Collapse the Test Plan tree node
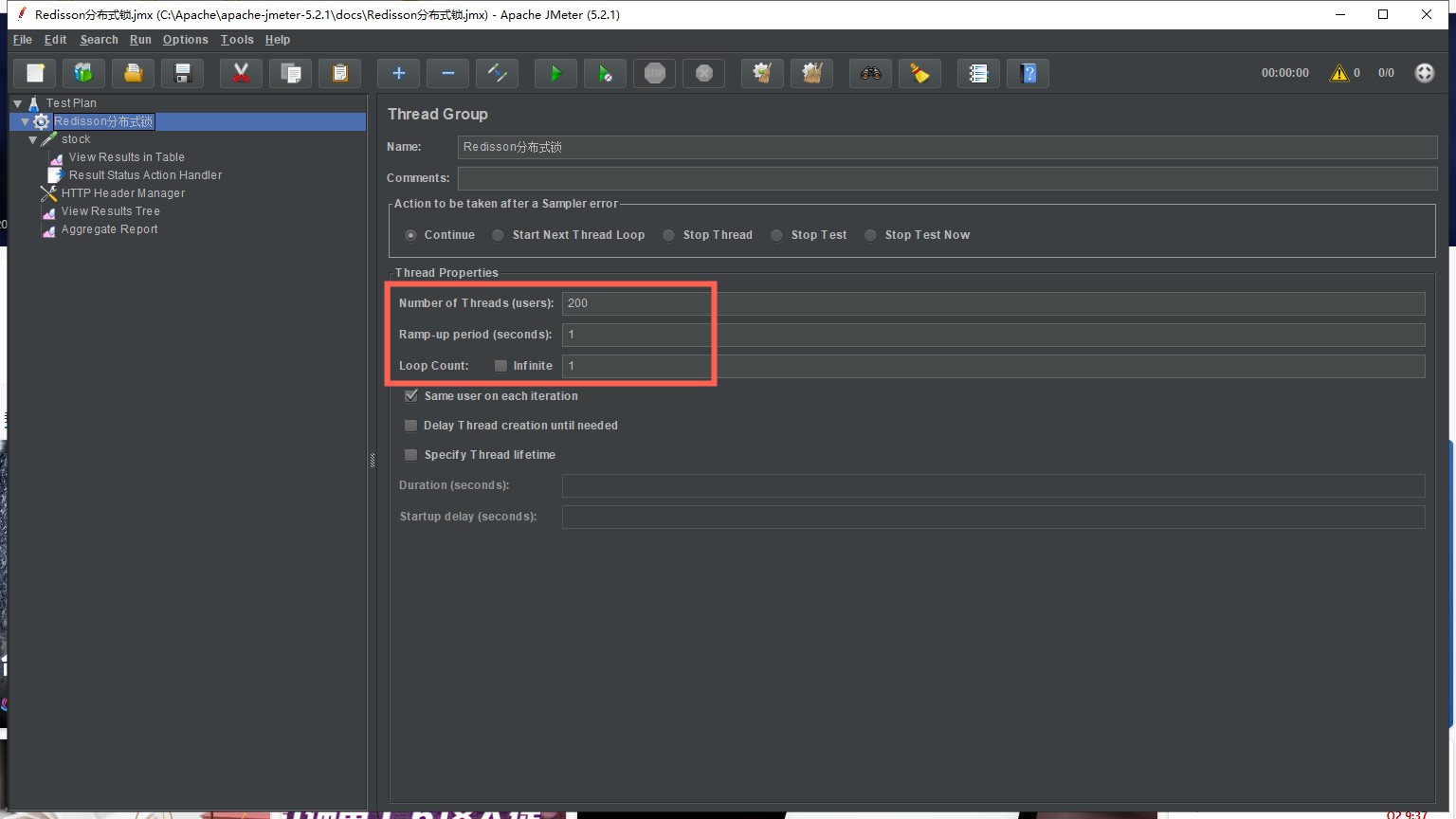This screenshot has width=1456, height=819. coord(17,103)
